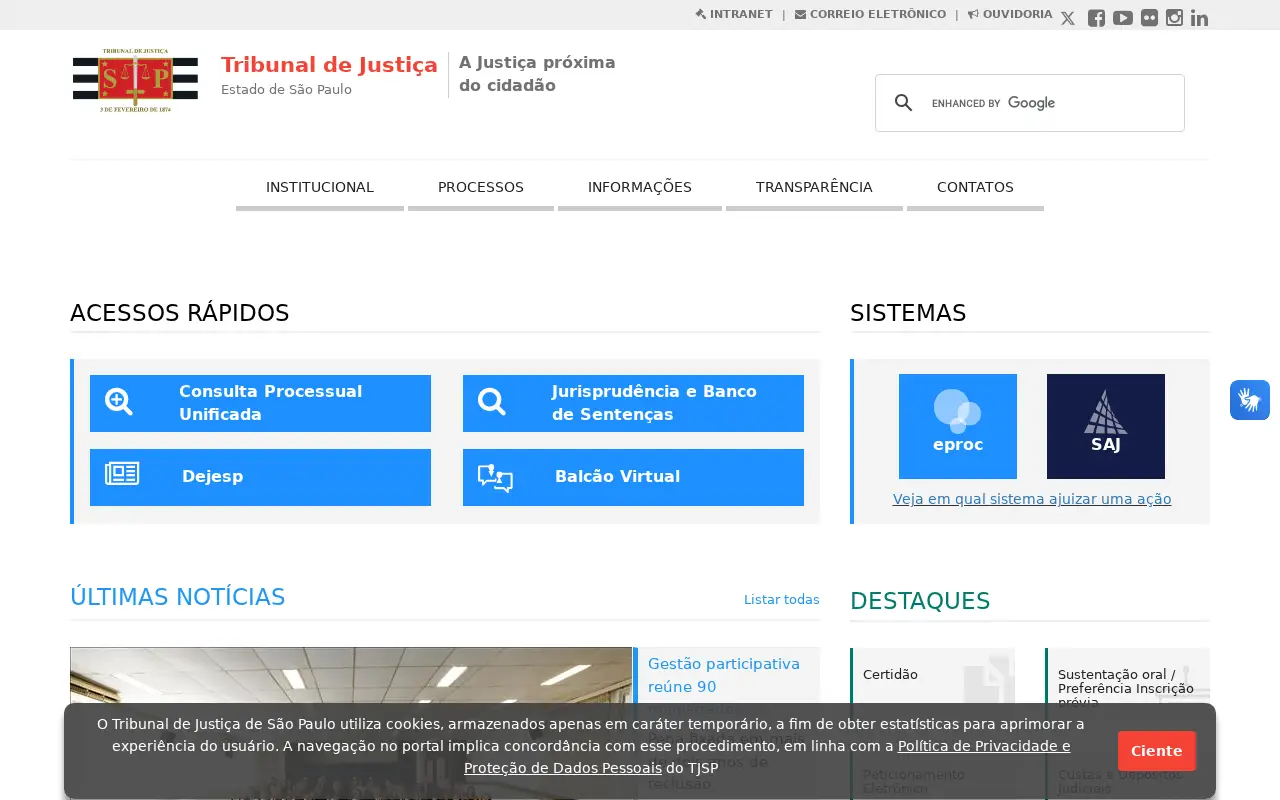
Task: Open 'Gestão participativa reúne 90' news headline
Action: click(x=724, y=675)
